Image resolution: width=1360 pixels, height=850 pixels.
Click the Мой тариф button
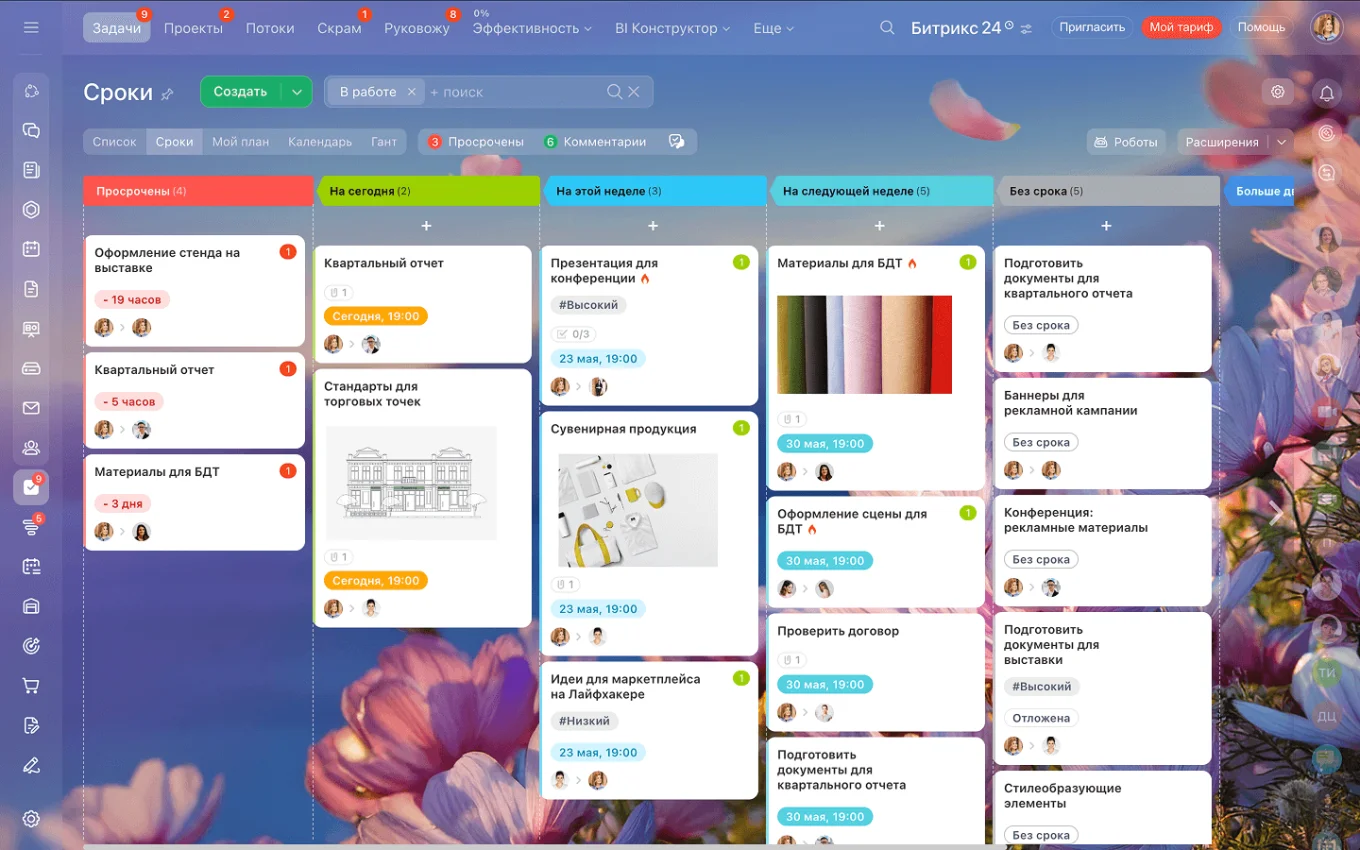pos(1181,27)
